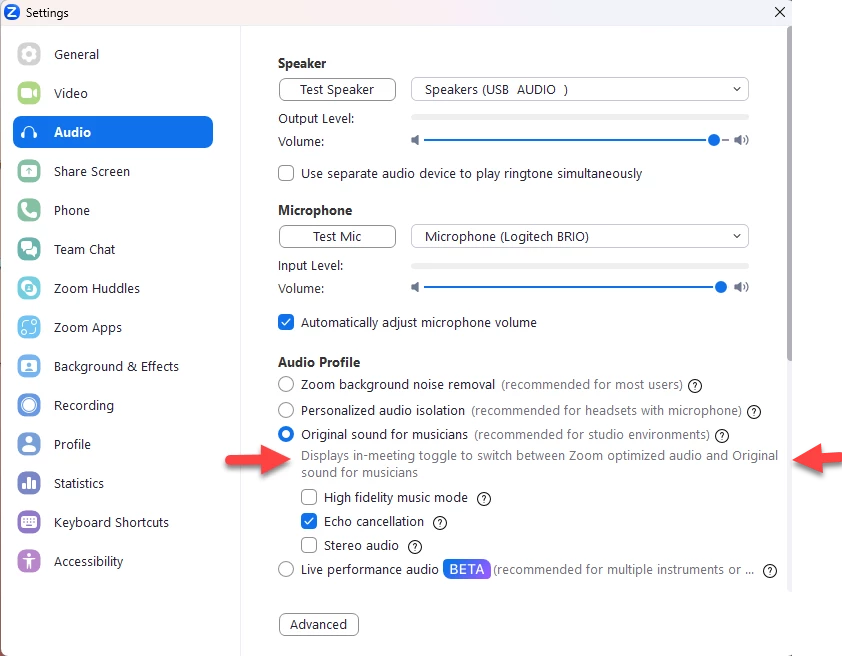Screen dimensions: 842x656
Task: Click the speaker volume slider handle
Action: 714,140
